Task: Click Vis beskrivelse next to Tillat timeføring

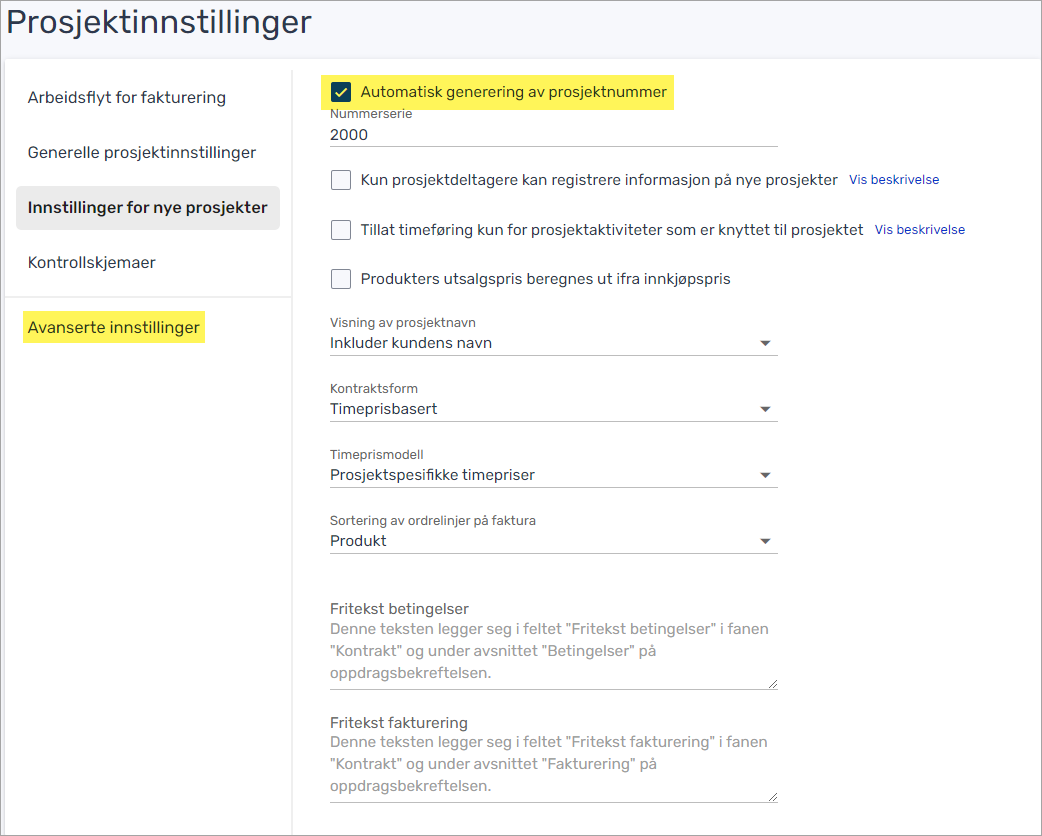Action: (920, 229)
